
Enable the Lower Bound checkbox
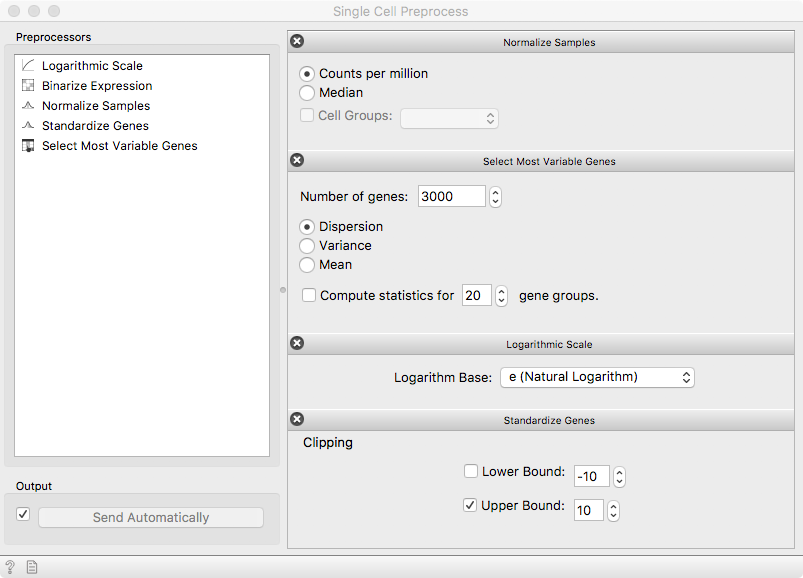tap(471, 471)
